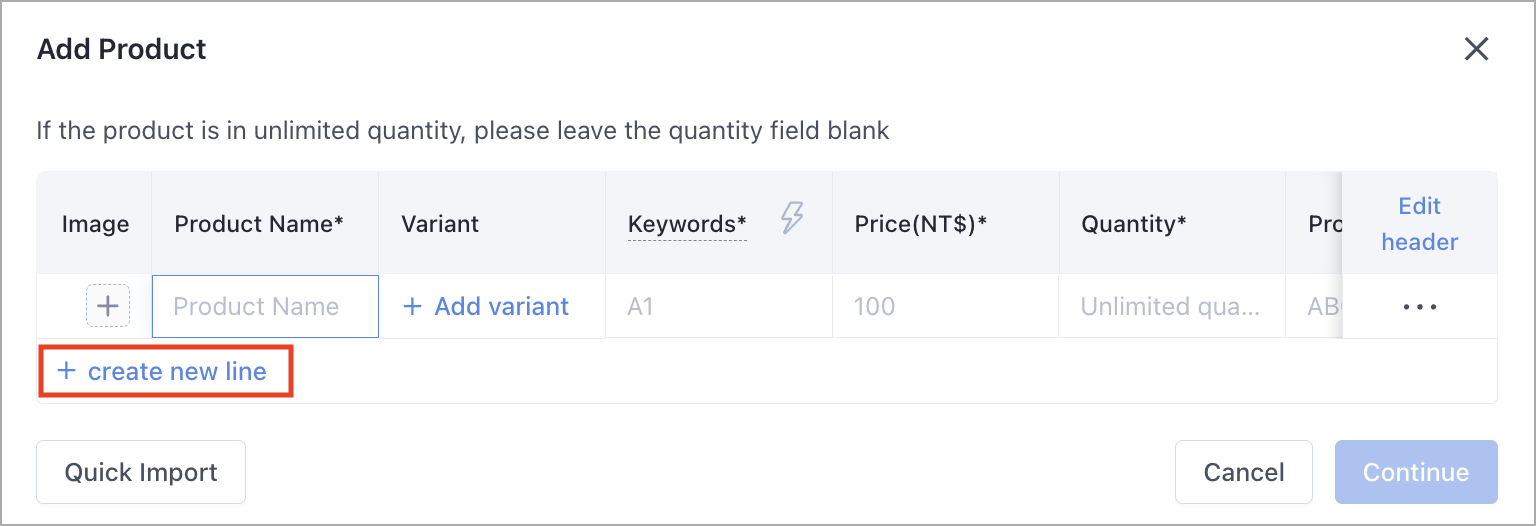Open Quick Import
1536x526 pixels.
141,472
